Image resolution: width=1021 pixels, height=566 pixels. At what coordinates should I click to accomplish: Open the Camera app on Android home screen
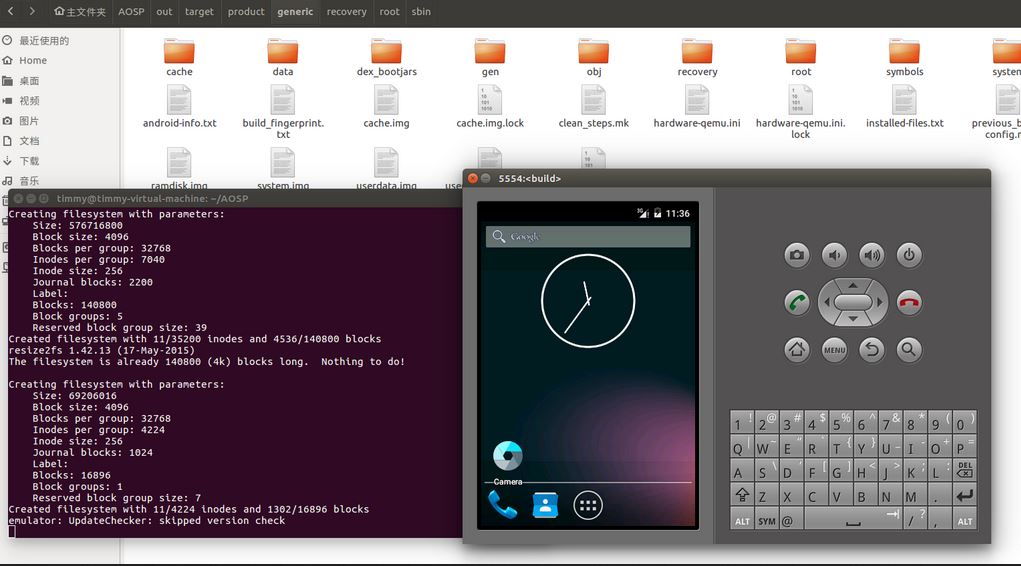pyautogui.click(x=508, y=462)
